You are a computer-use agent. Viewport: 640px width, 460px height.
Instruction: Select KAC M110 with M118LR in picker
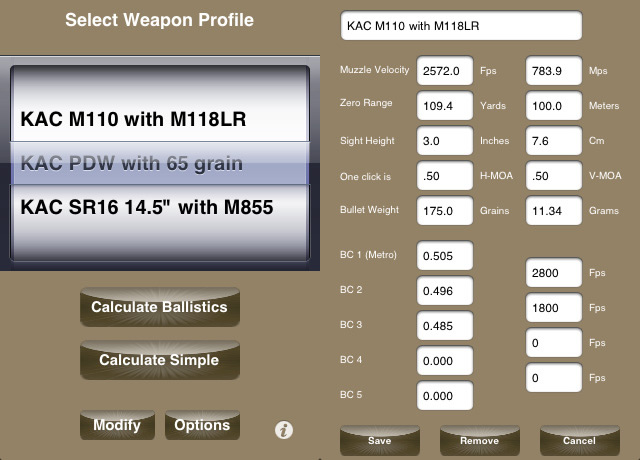pyautogui.click(x=160, y=119)
